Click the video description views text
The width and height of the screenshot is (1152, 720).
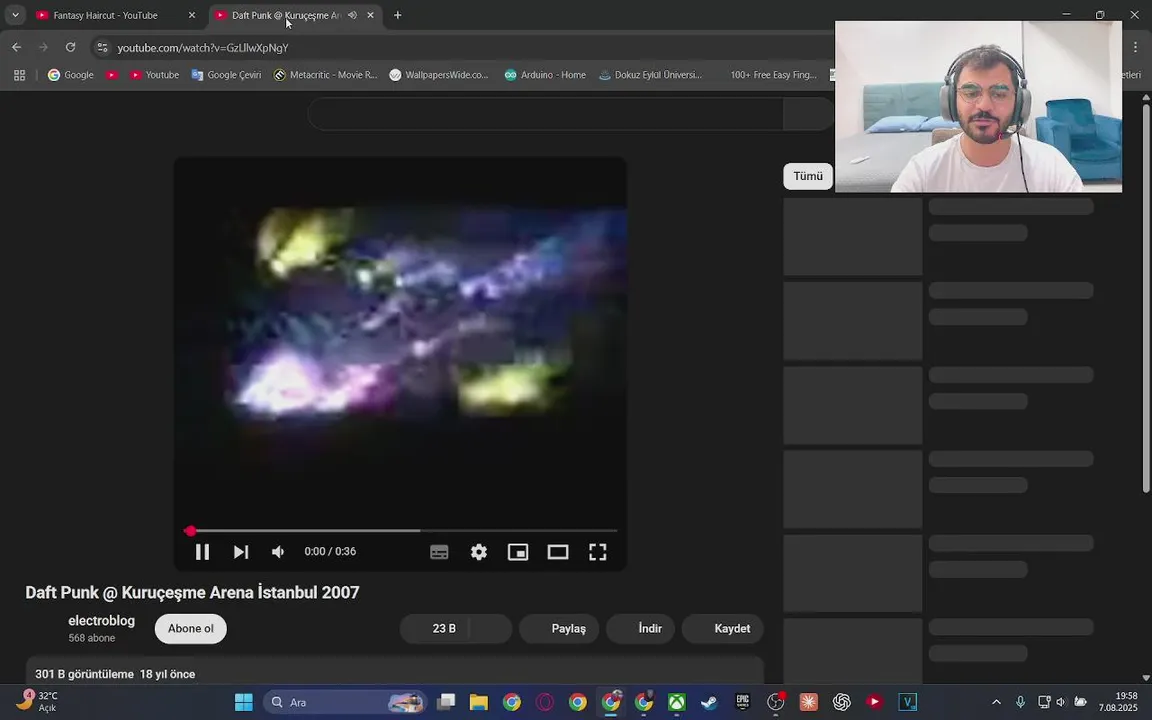pyautogui.click(x=84, y=674)
